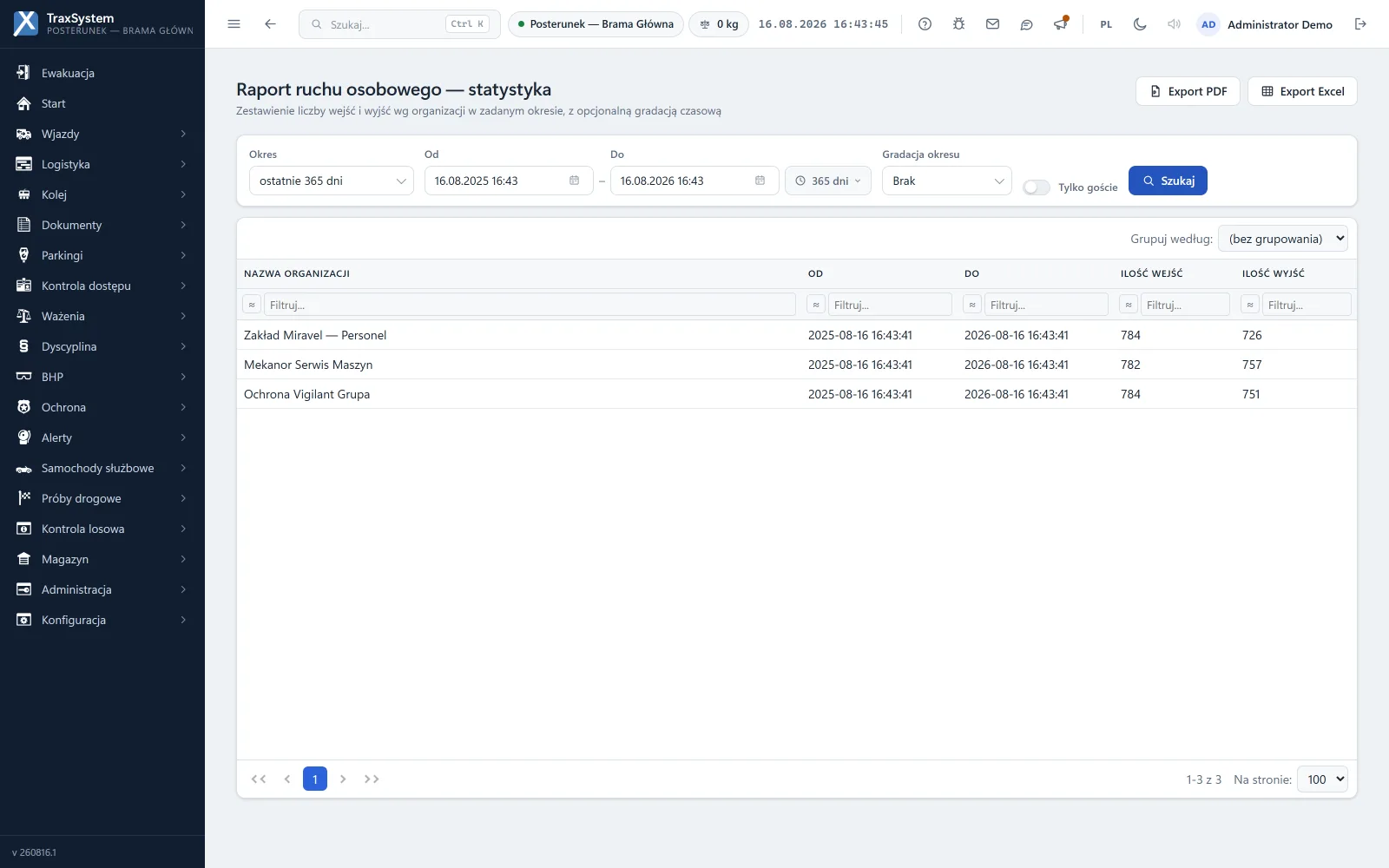Click the Export PDF button
This screenshot has height=868, width=1389.
tap(1188, 91)
